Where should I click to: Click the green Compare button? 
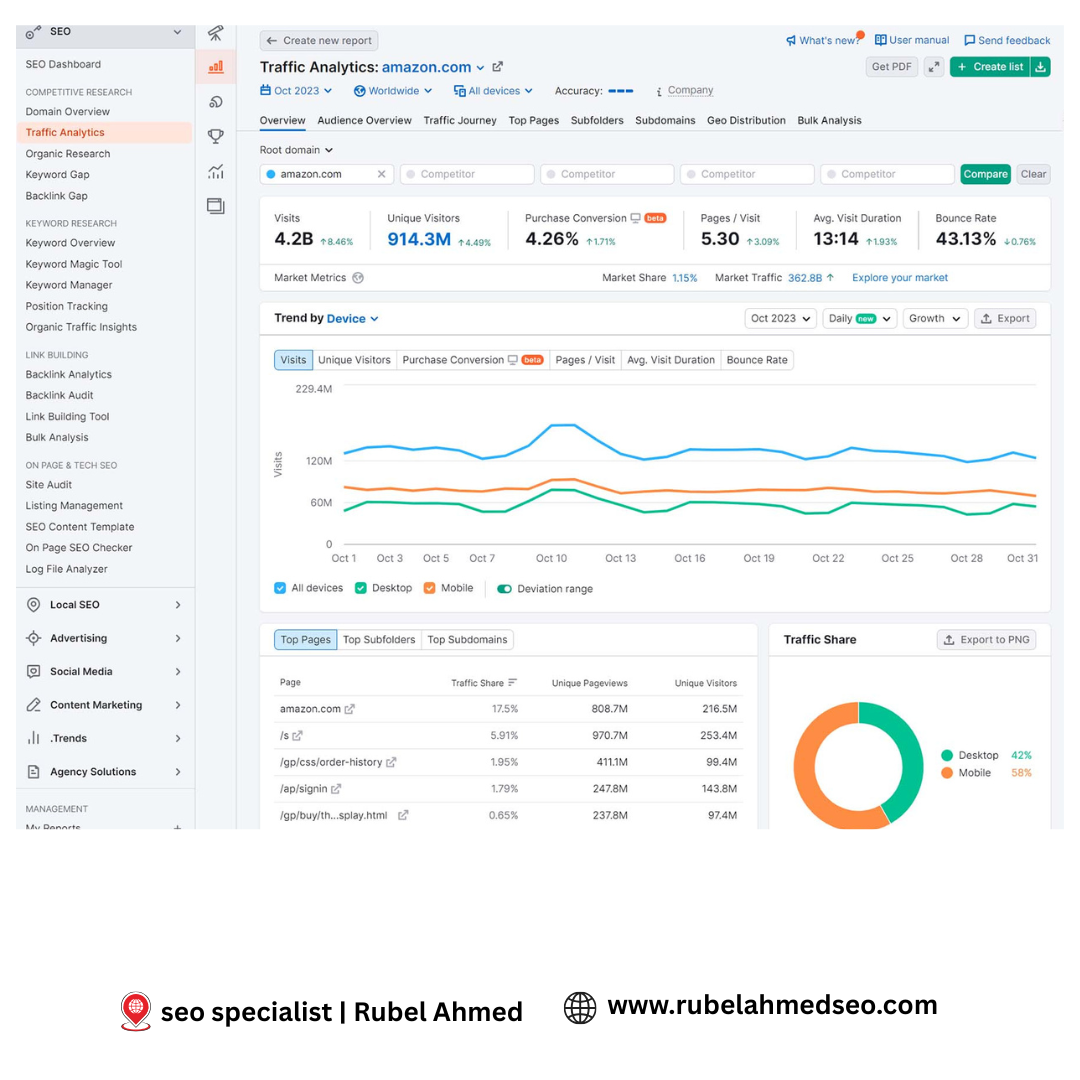click(x=985, y=173)
